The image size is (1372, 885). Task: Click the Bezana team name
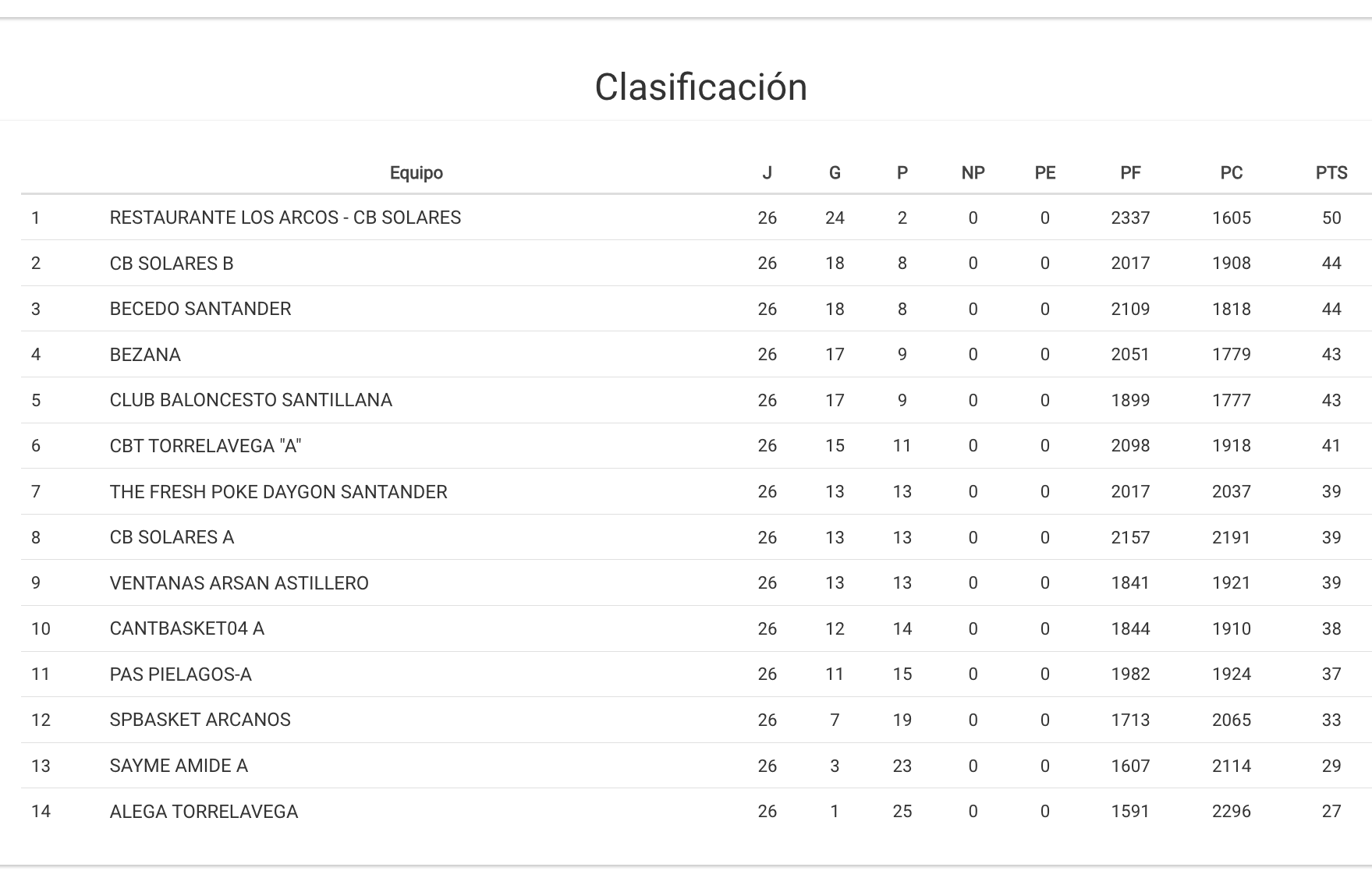145,355
